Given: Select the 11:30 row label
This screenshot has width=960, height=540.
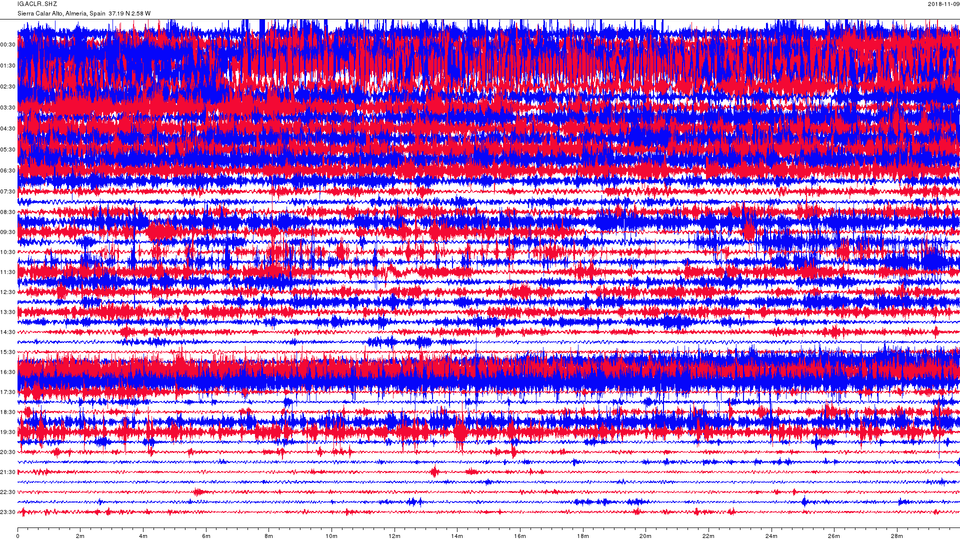Looking at the screenshot, I should (x=8, y=272).
